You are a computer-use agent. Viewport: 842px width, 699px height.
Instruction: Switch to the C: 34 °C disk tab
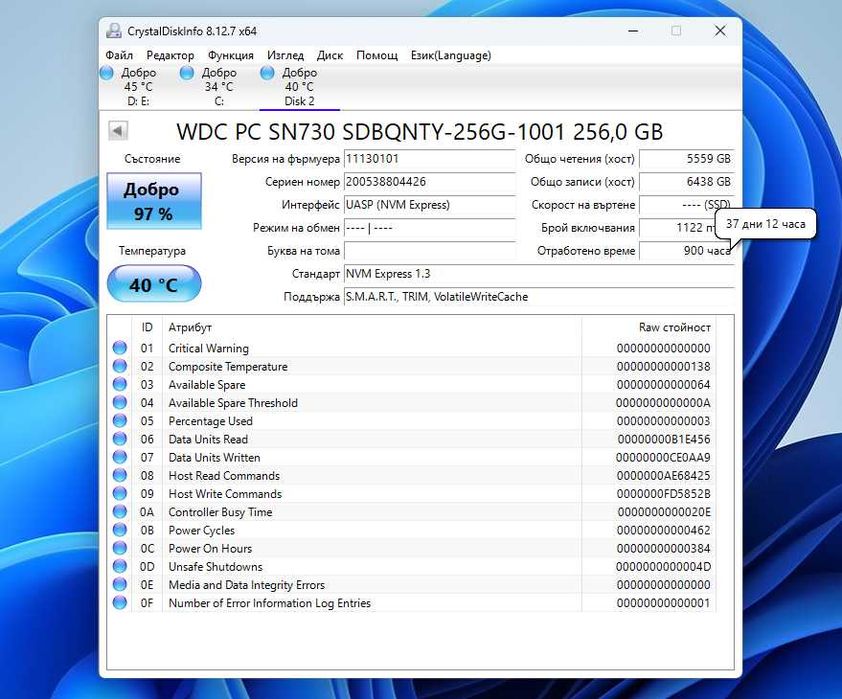219,87
